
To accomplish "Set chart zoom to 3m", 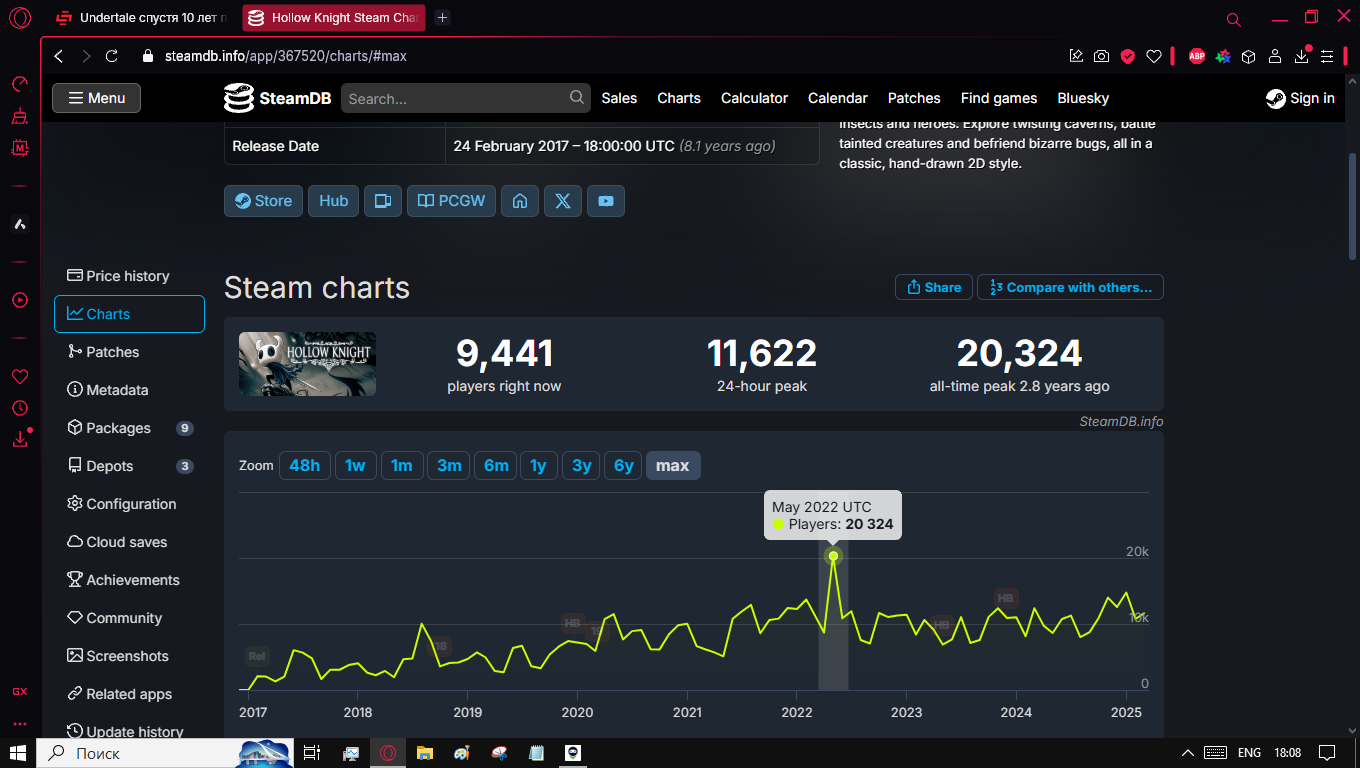I will click(449, 466).
